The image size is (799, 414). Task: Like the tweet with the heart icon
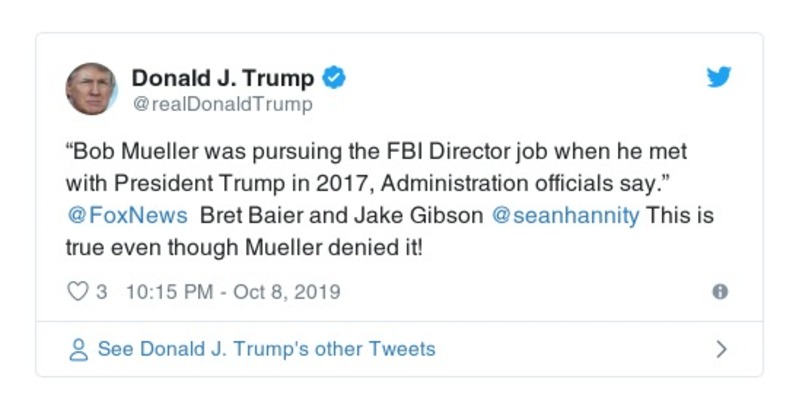click(x=77, y=292)
